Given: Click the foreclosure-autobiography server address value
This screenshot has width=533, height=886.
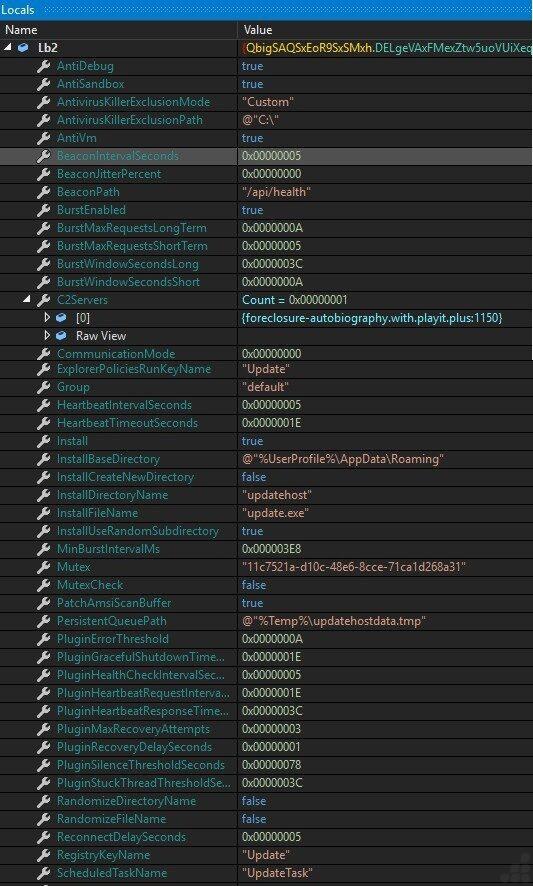Looking at the screenshot, I should (x=372, y=318).
